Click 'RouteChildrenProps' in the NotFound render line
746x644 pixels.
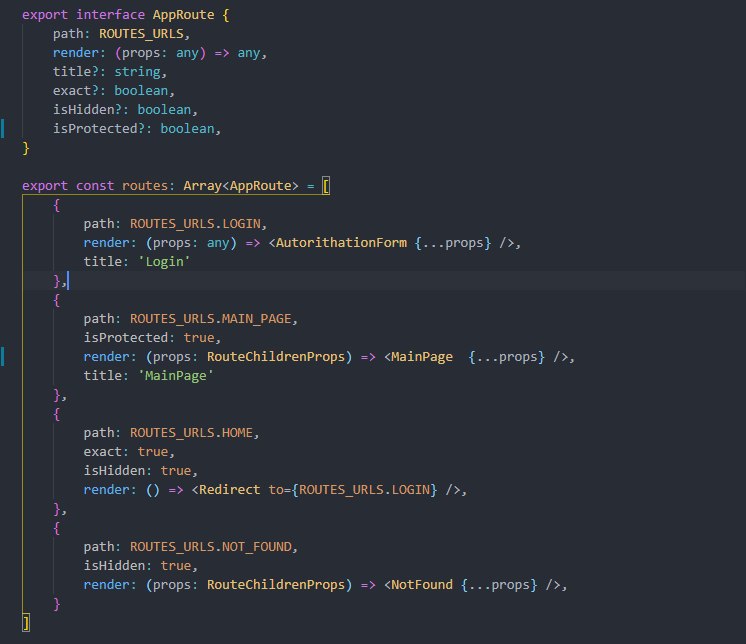(x=276, y=585)
